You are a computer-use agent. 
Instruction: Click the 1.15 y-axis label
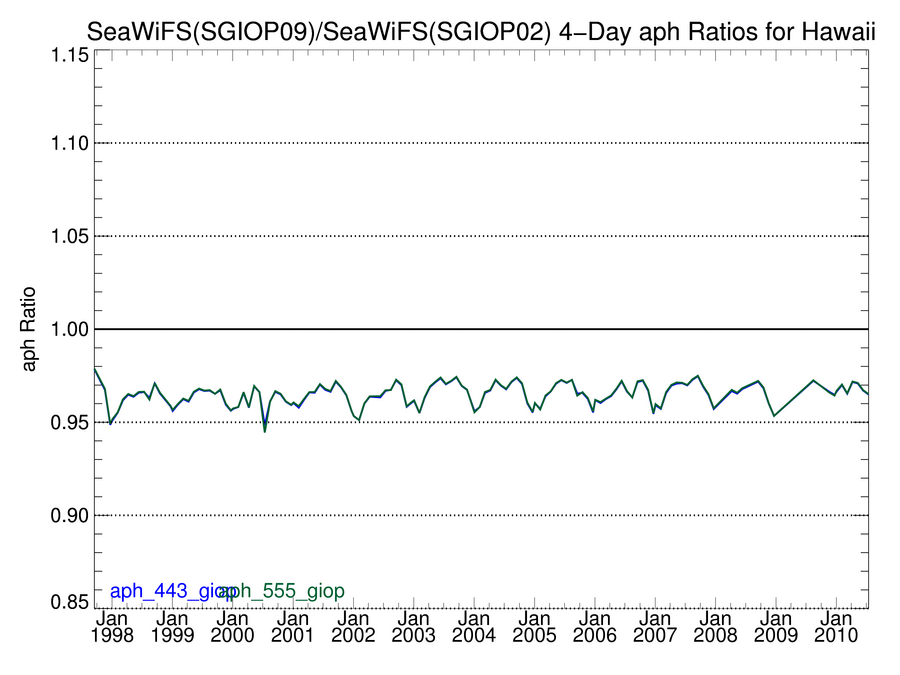(70, 56)
